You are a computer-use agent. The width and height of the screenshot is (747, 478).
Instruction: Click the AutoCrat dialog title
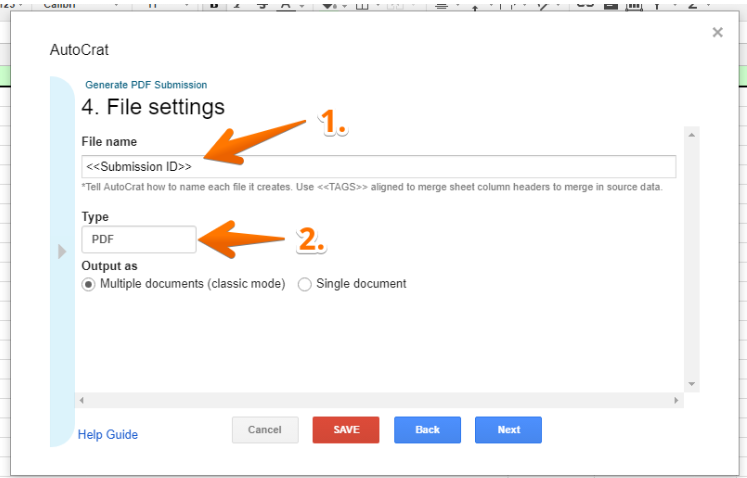click(x=79, y=50)
